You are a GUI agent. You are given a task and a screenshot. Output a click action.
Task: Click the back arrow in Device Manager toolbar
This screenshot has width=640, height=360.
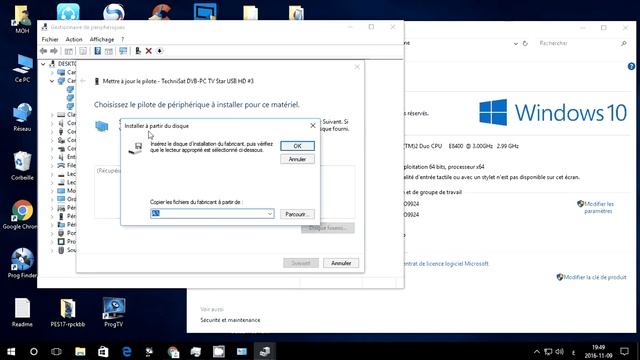[44, 51]
